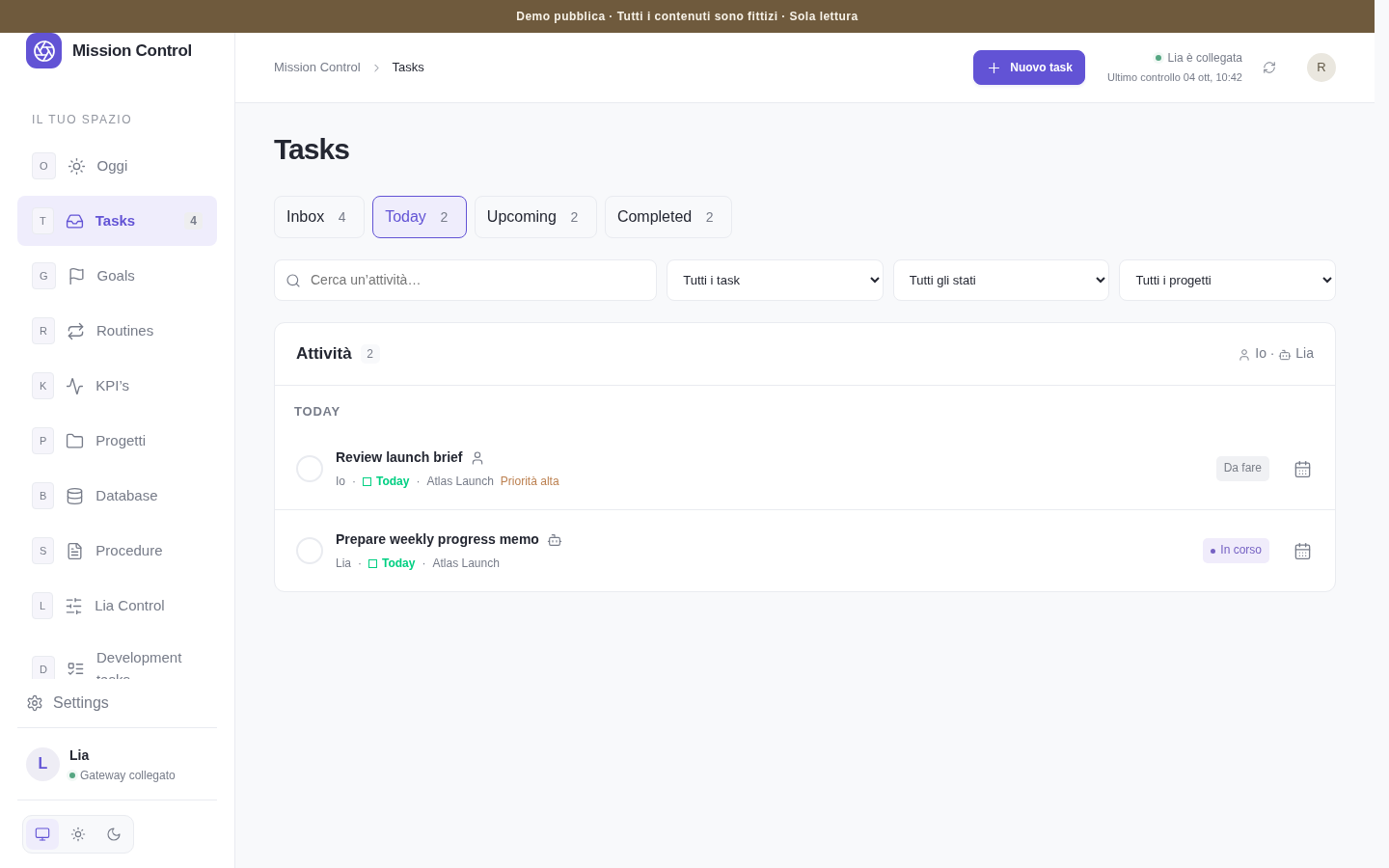Click the R user avatar
This screenshot has height=868, width=1389.
1321,68
